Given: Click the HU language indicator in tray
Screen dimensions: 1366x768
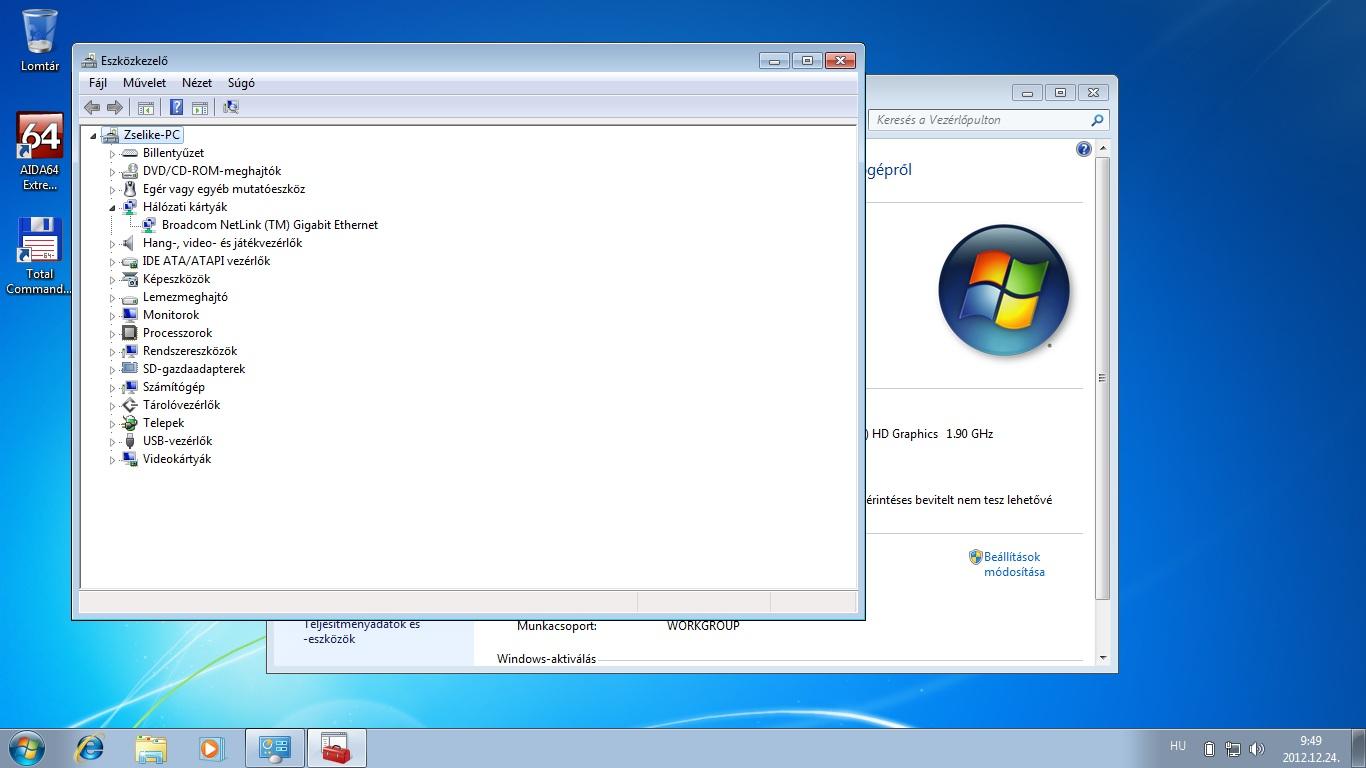Looking at the screenshot, I should coord(1178,746).
